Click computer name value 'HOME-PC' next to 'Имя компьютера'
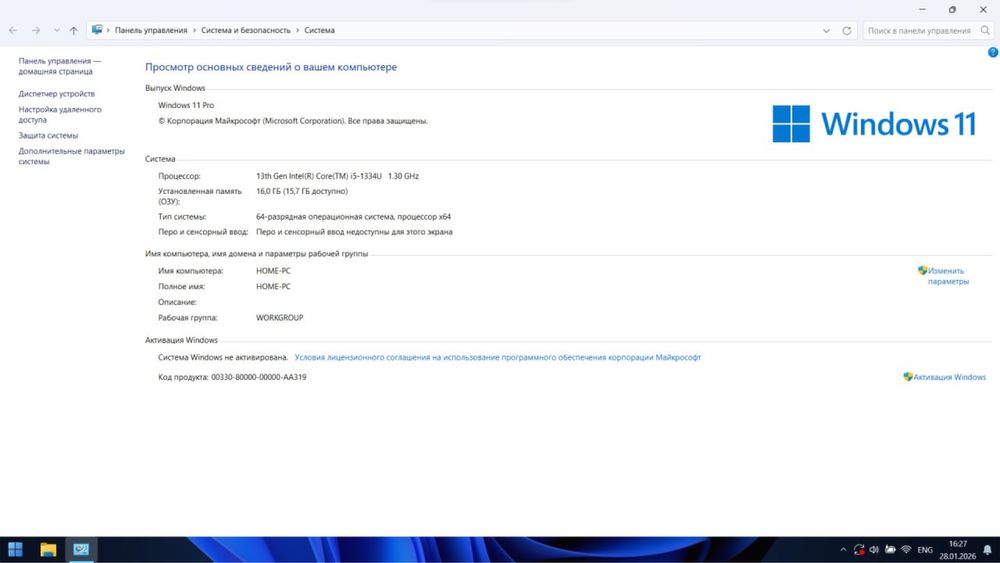The image size is (1000, 563). (273, 271)
